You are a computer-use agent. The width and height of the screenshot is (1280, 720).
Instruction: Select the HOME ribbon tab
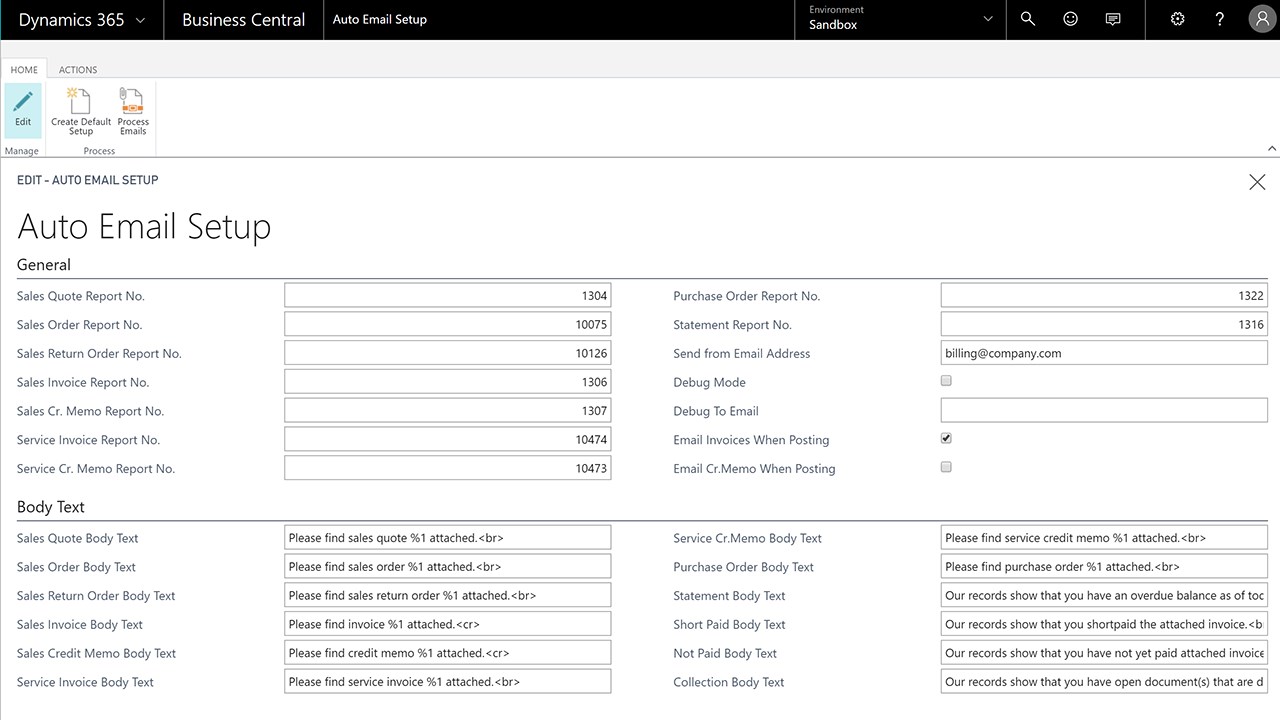tap(24, 70)
